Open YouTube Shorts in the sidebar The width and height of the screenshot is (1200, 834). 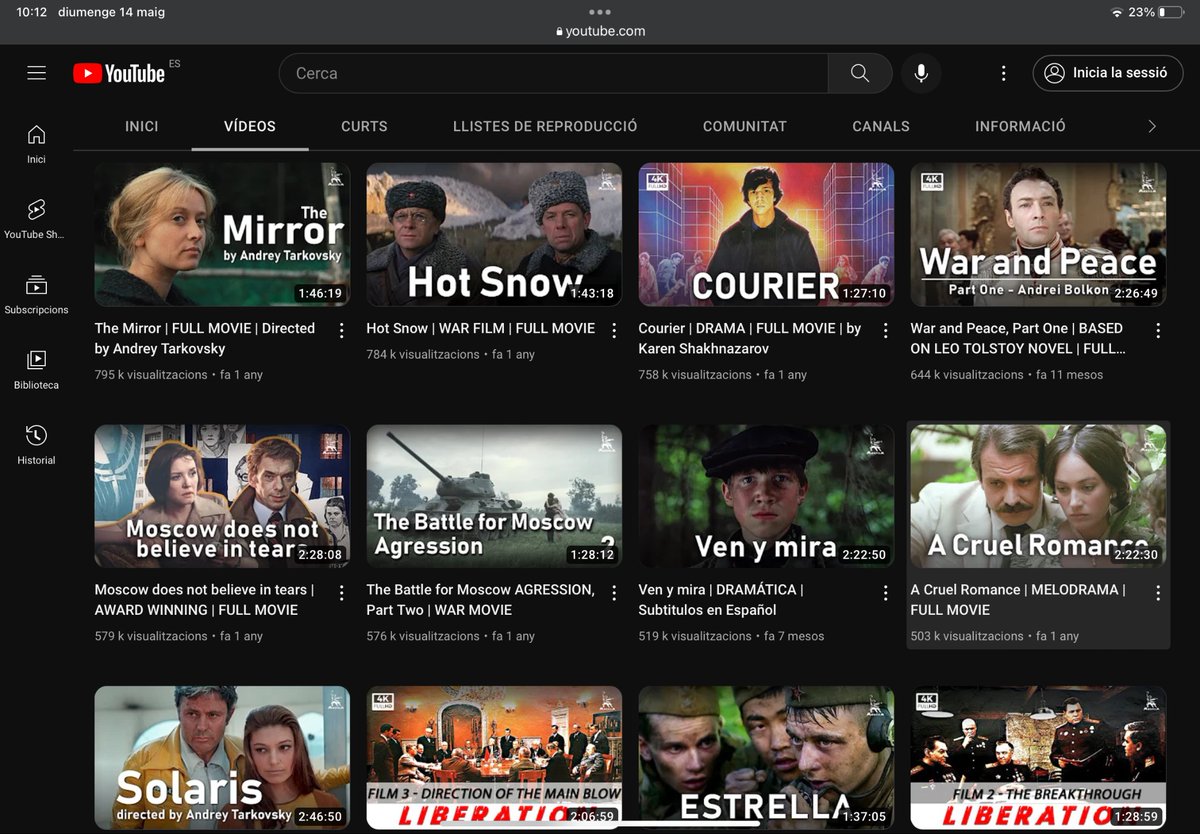pyautogui.click(x=36, y=219)
